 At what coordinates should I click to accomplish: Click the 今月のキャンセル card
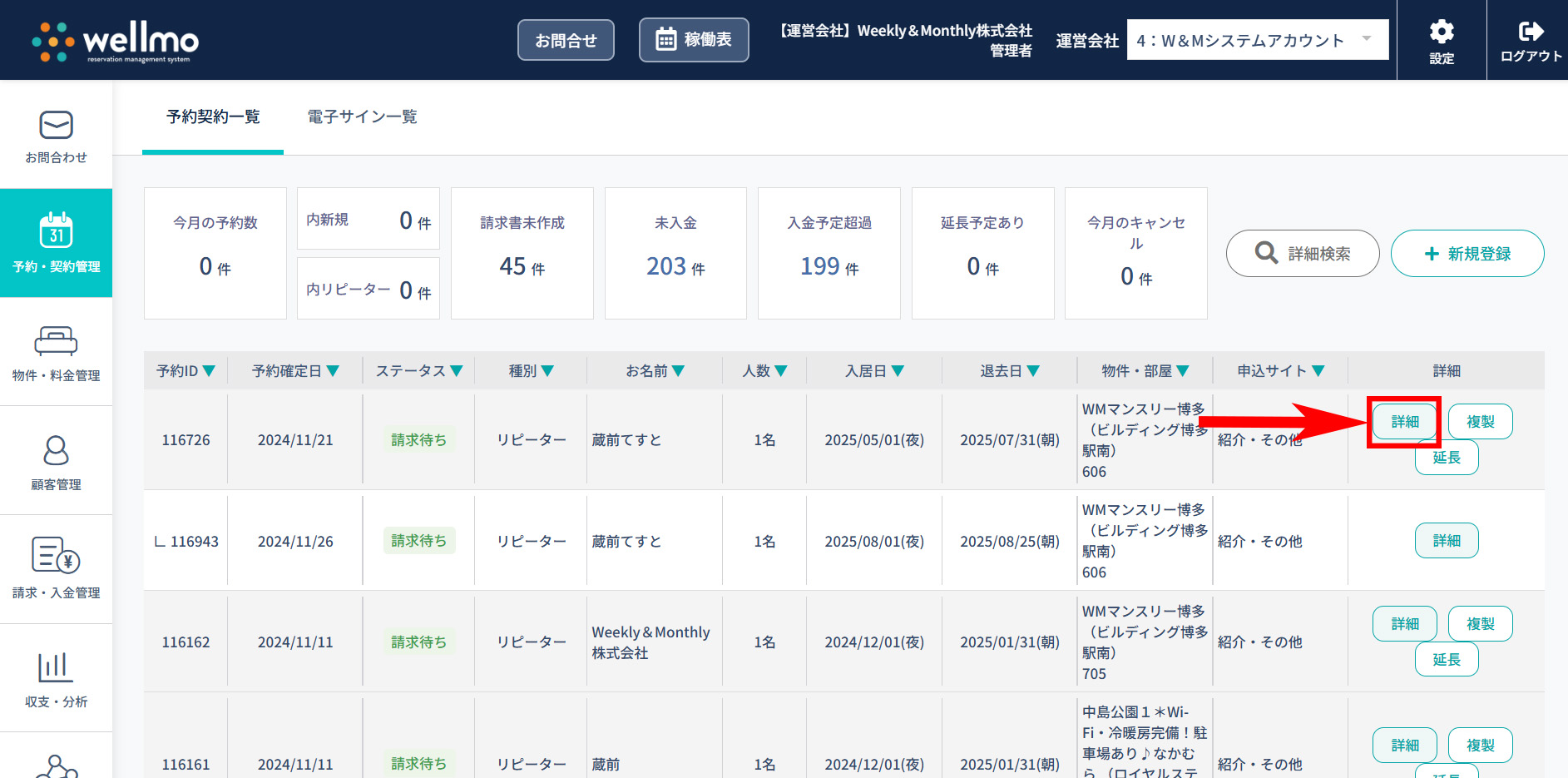click(x=1136, y=253)
